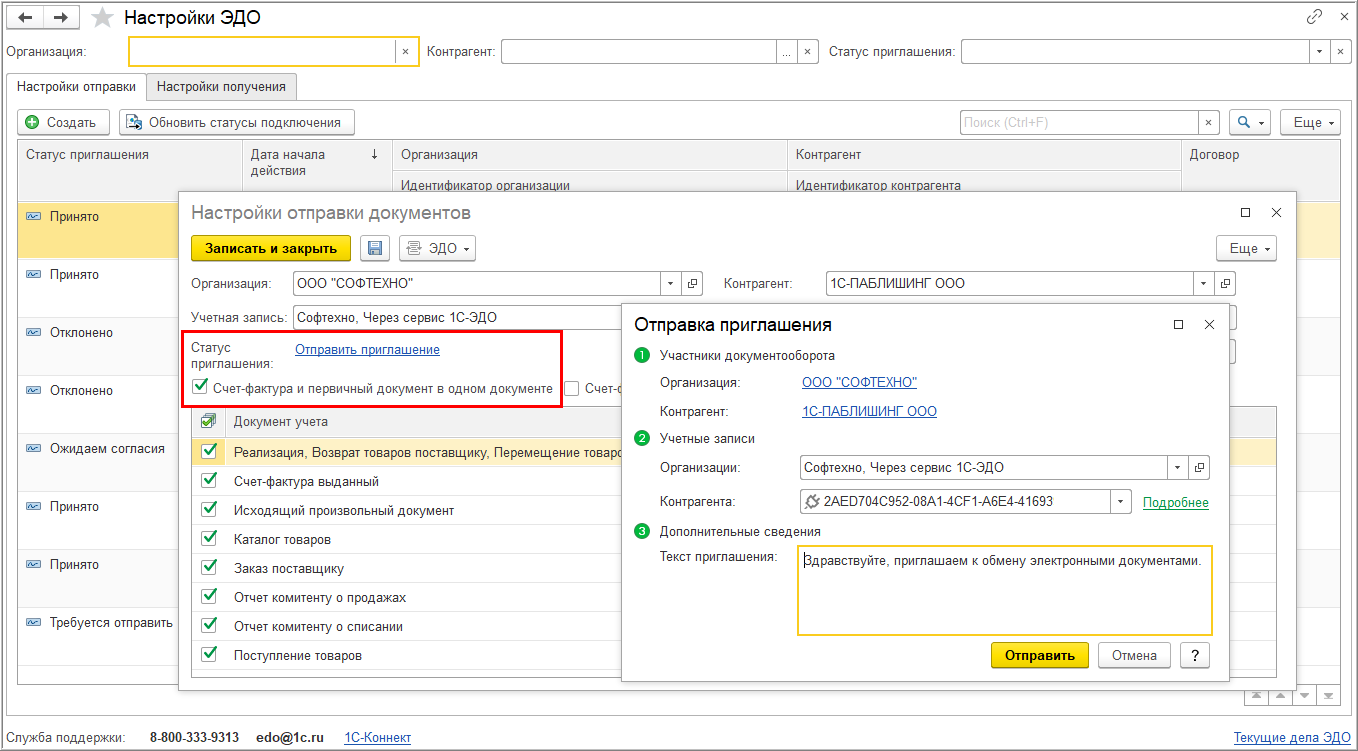Open 1С-Коннект link

pos(377,738)
